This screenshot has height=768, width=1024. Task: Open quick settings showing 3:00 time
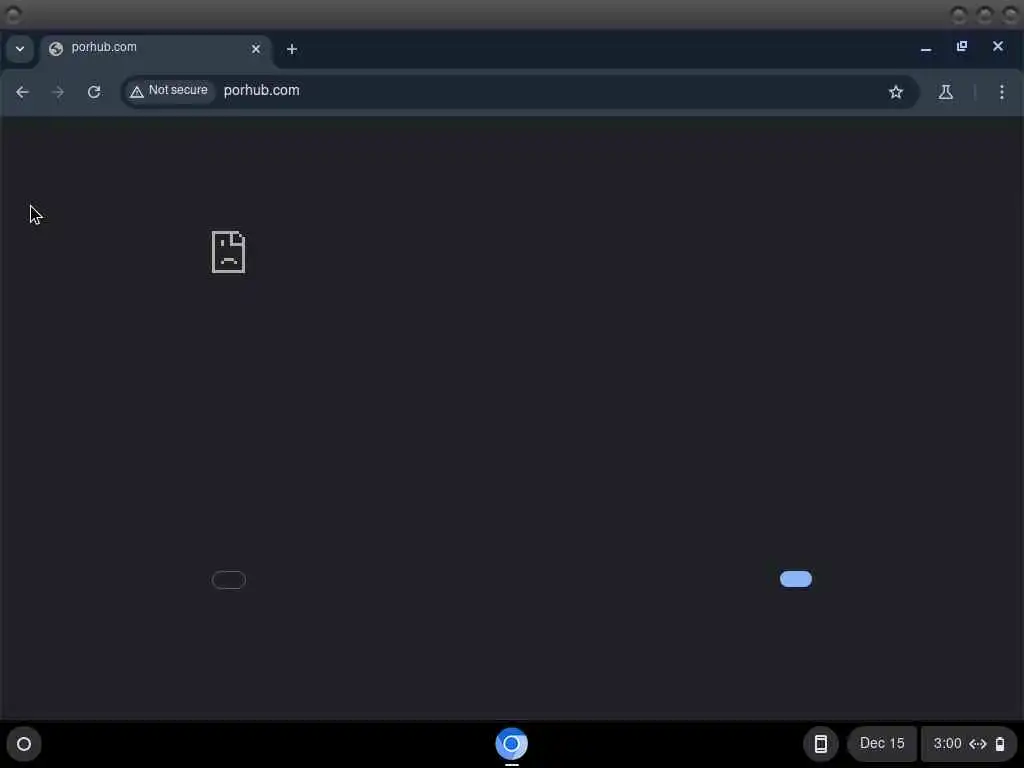(969, 744)
